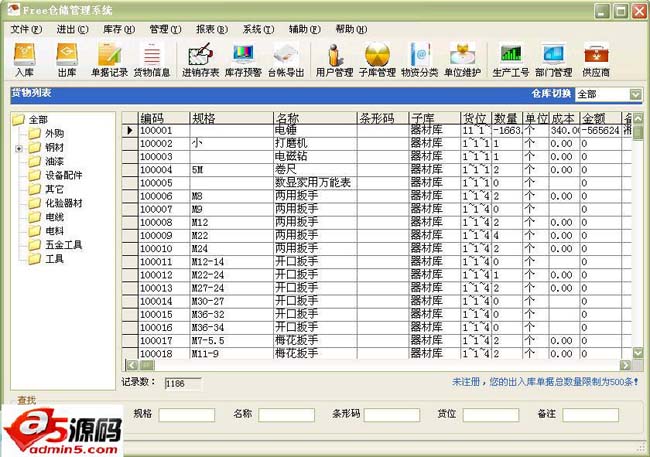
Task: Select the 数显家用万能表 cell
Action: click(x=315, y=183)
